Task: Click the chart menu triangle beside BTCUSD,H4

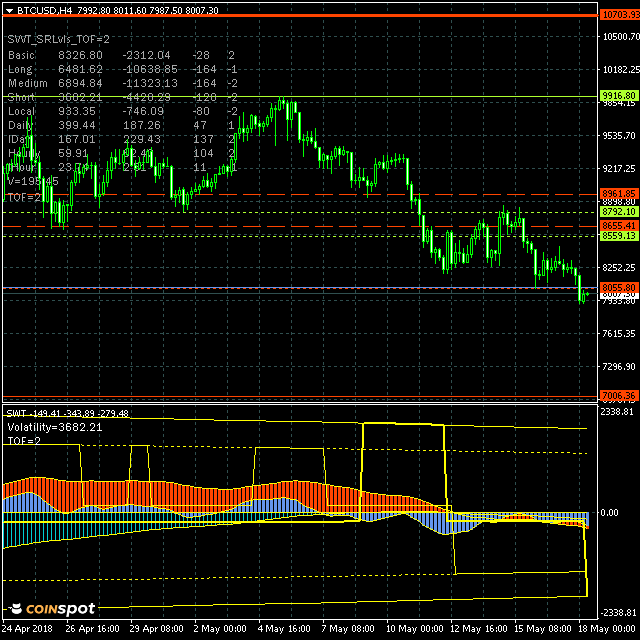Action: [9, 9]
